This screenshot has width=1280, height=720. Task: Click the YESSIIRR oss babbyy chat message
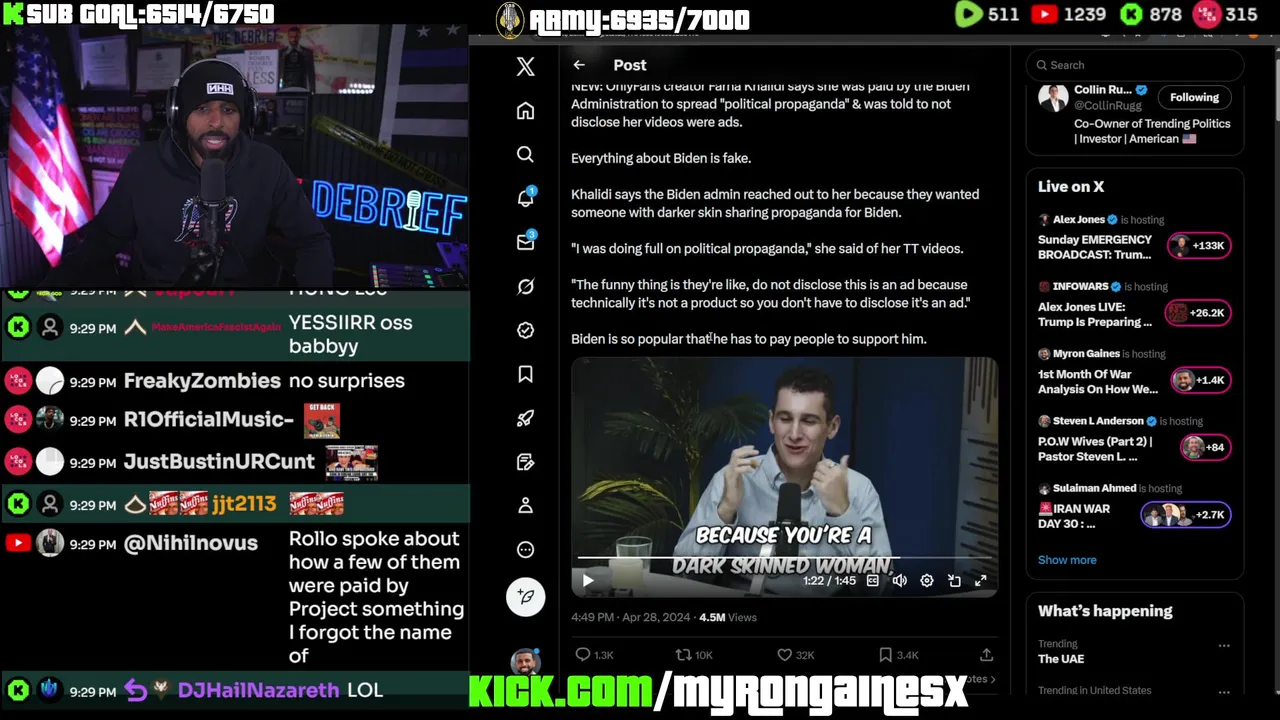click(x=350, y=334)
